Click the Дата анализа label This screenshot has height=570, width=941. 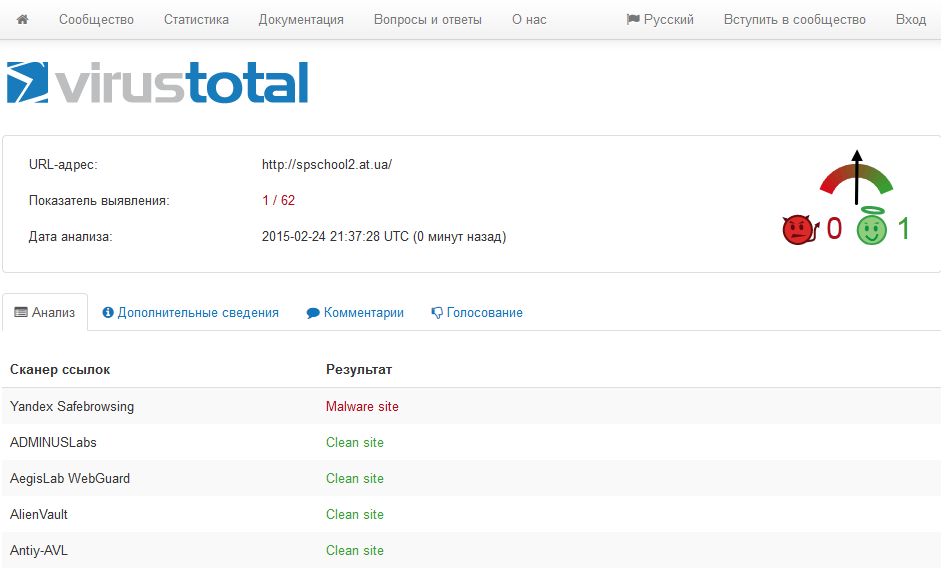click(x=71, y=236)
